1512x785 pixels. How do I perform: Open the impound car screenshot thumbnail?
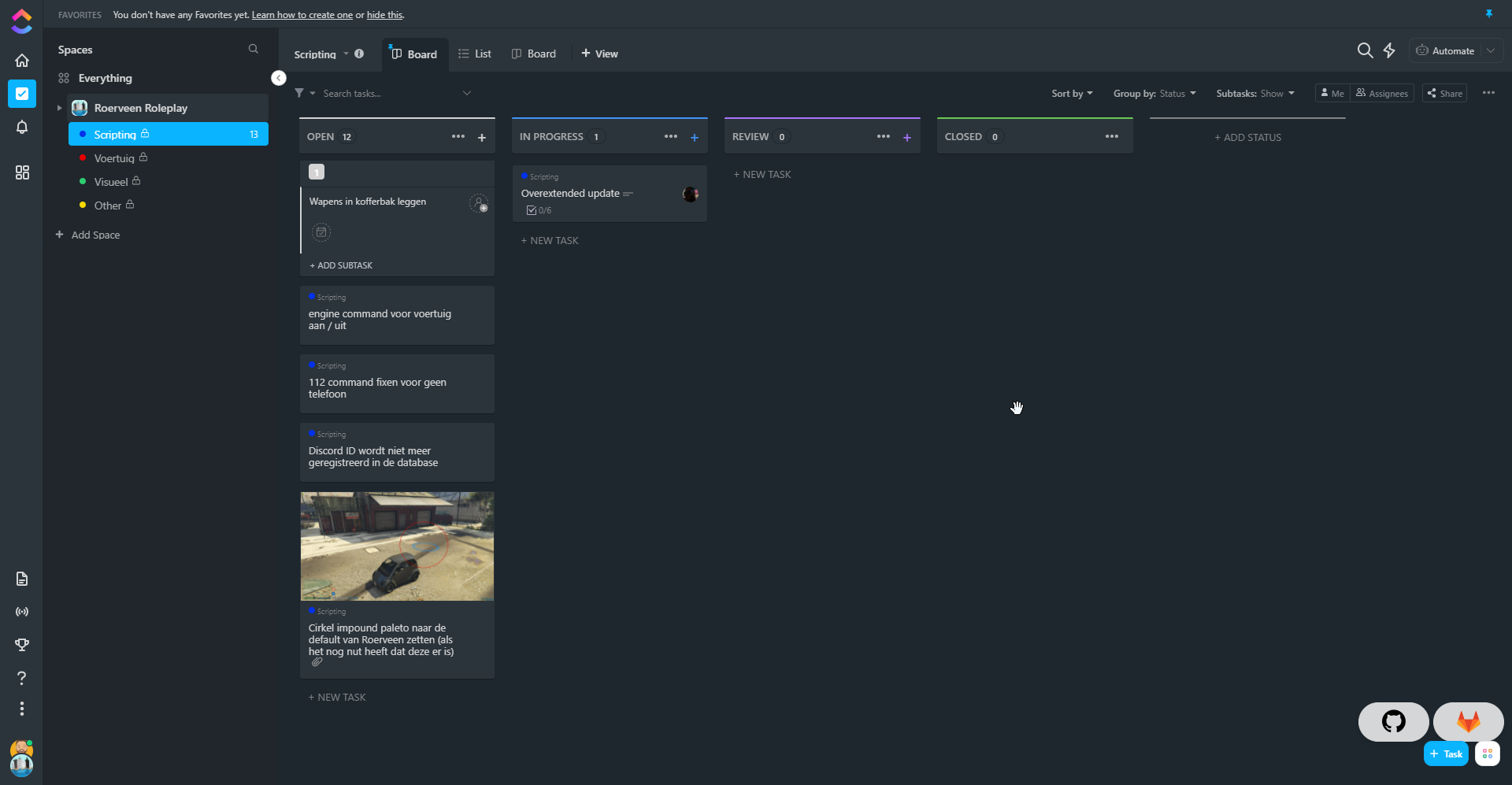tap(397, 546)
